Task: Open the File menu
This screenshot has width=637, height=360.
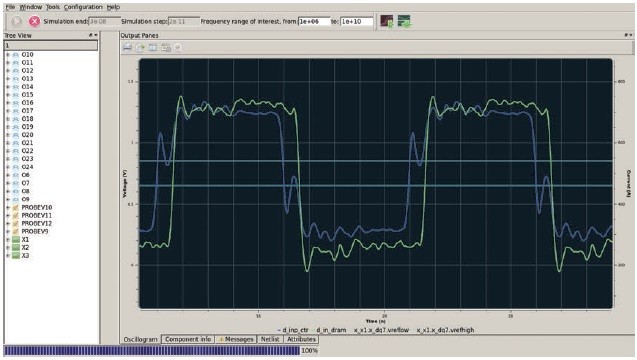Action: click(x=11, y=7)
